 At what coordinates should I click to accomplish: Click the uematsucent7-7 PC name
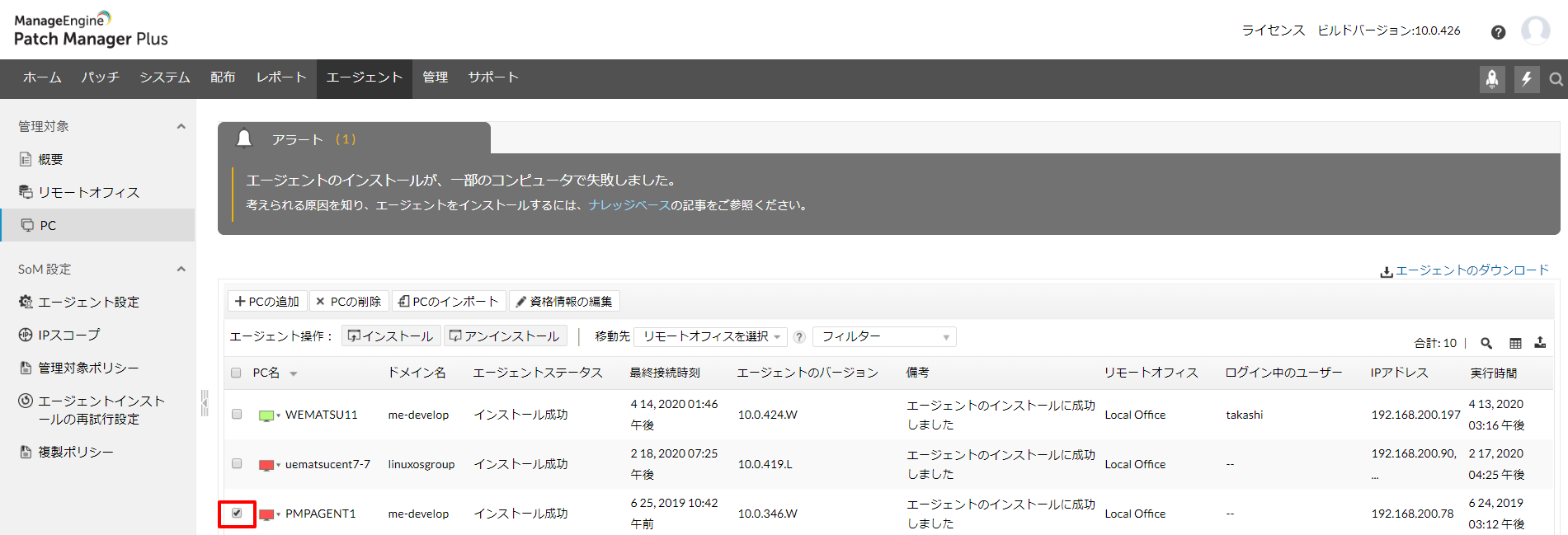click(327, 464)
